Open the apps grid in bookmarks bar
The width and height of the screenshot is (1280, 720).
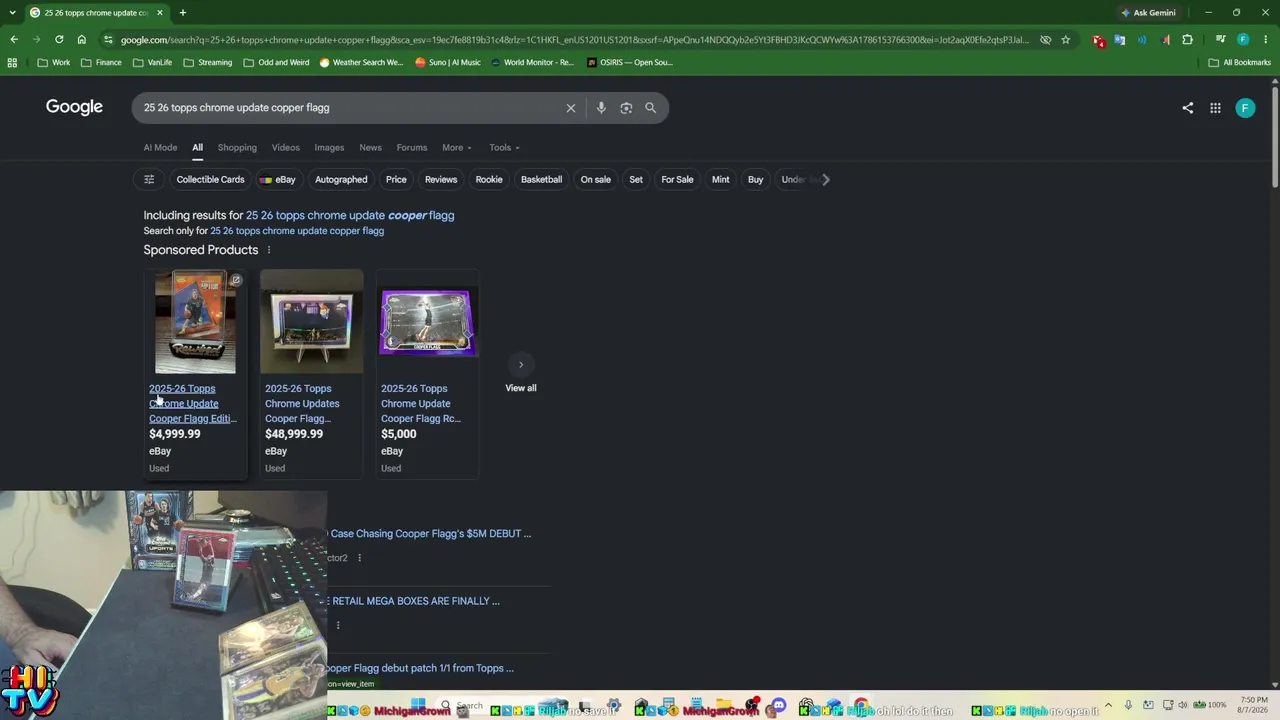(x=12, y=62)
